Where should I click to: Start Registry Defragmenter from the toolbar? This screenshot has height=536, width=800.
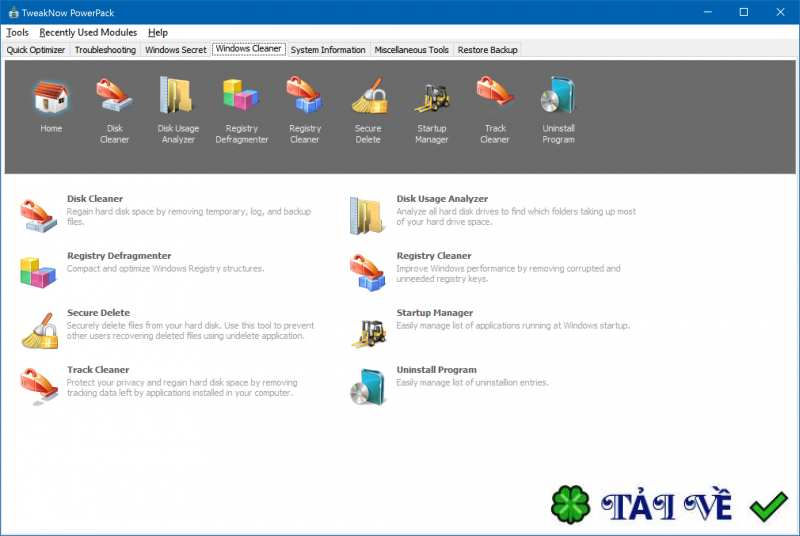pos(241,95)
